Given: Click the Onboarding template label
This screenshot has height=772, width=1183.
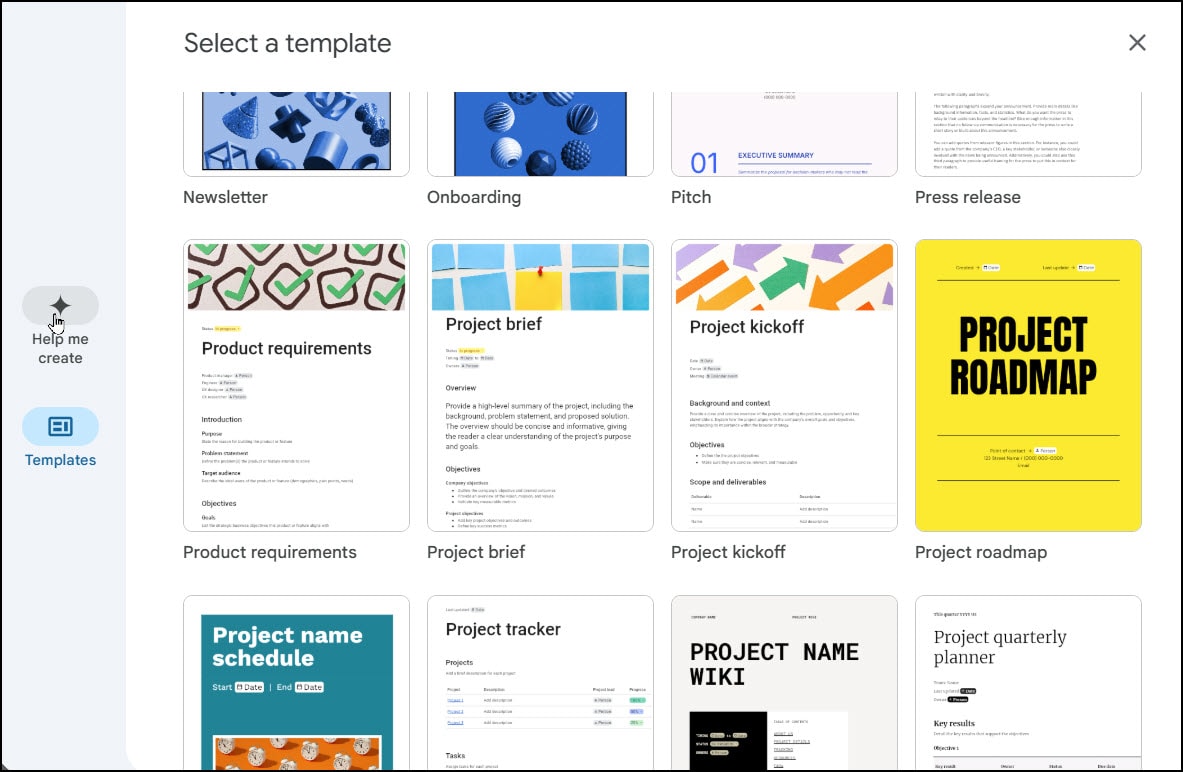Looking at the screenshot, I should click(474, 197).
